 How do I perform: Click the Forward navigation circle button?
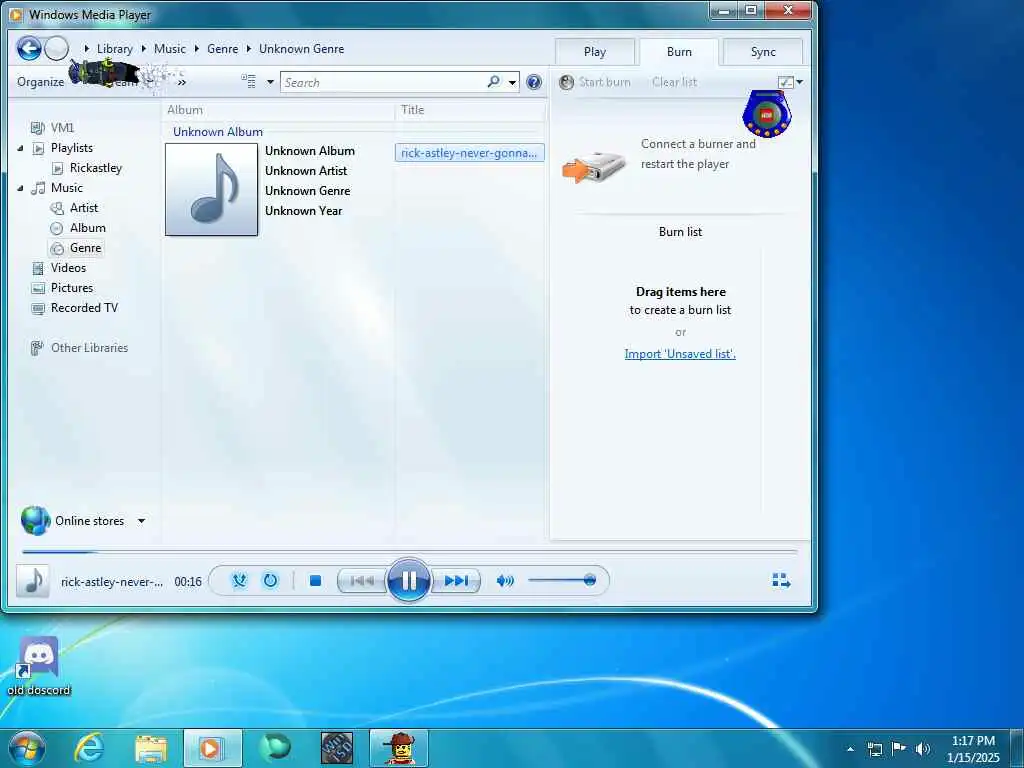click(57, 48)
